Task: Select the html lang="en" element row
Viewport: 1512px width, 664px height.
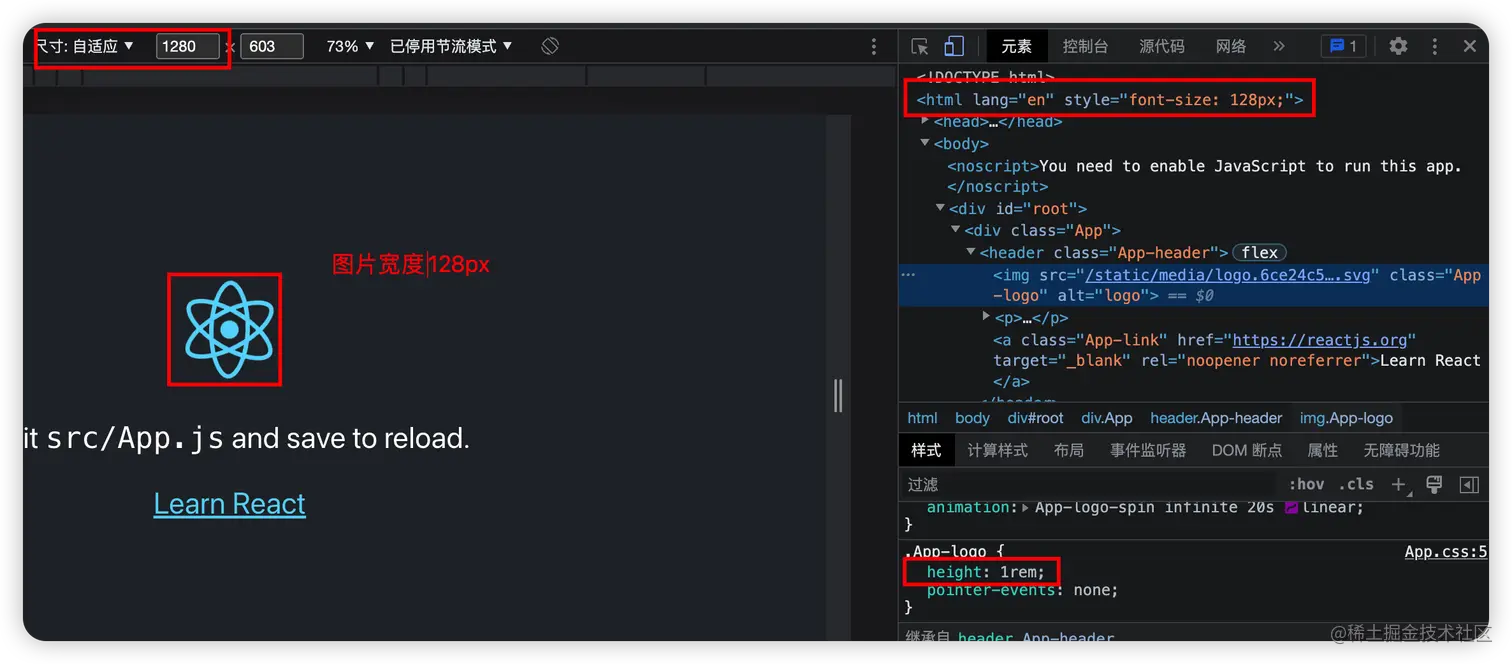Action: point(1110,100)
